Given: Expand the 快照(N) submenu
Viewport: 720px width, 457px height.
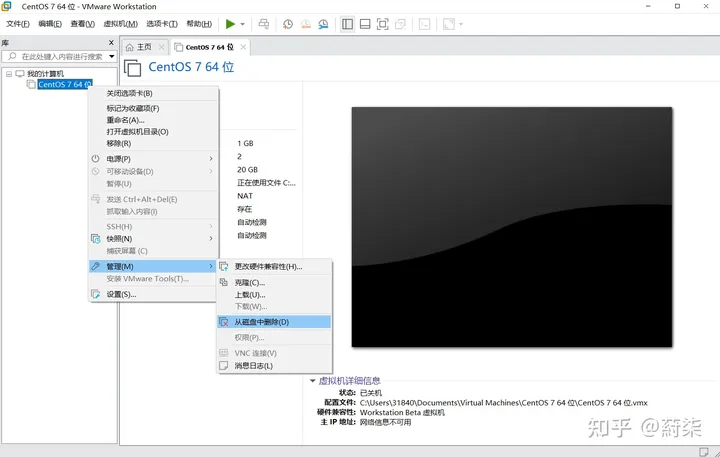Looking at the screenshot, I should coord(152,239).
